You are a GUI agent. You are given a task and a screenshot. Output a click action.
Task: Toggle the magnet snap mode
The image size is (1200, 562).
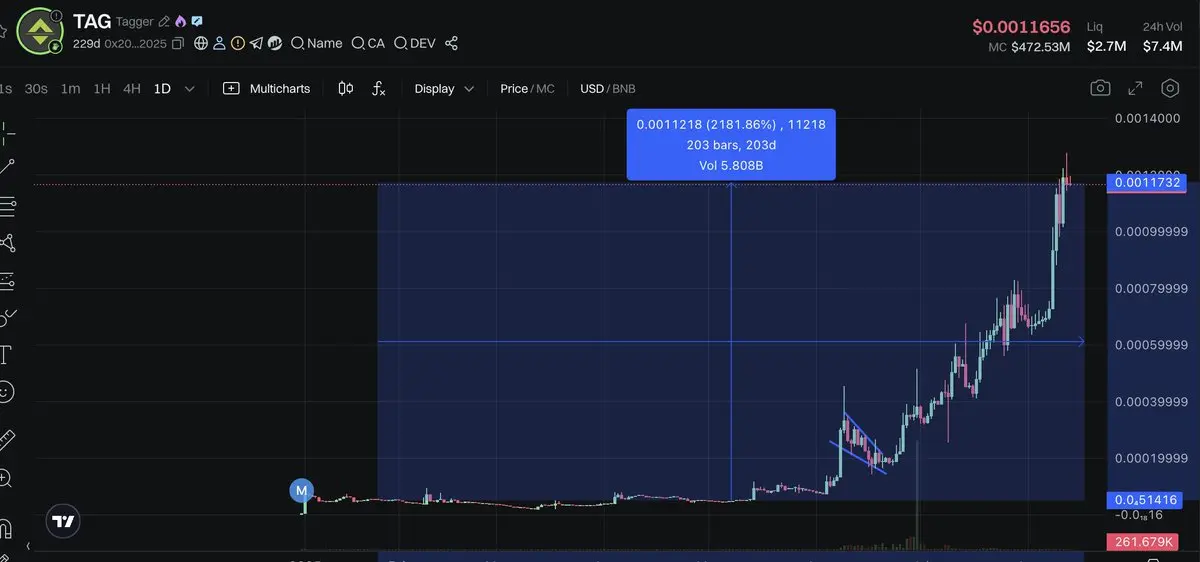point(5,528)
